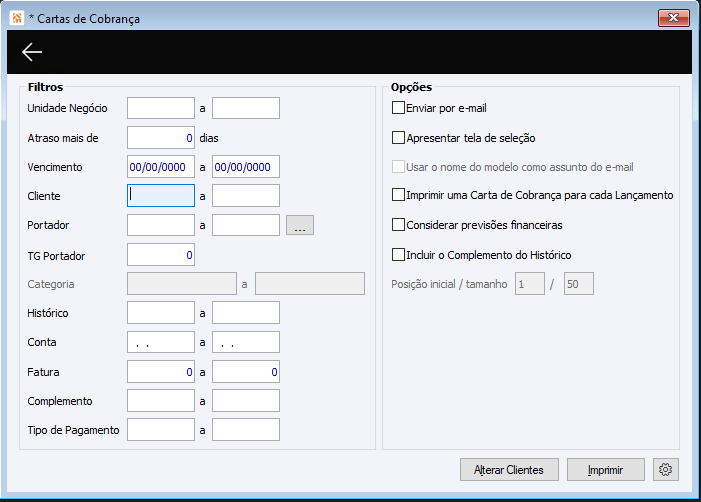Image resolution: width=701 pixels, height=502 pixels.
Task: Check Imprimir uma Carta para cada Lançamento
Action: [399, 196]
